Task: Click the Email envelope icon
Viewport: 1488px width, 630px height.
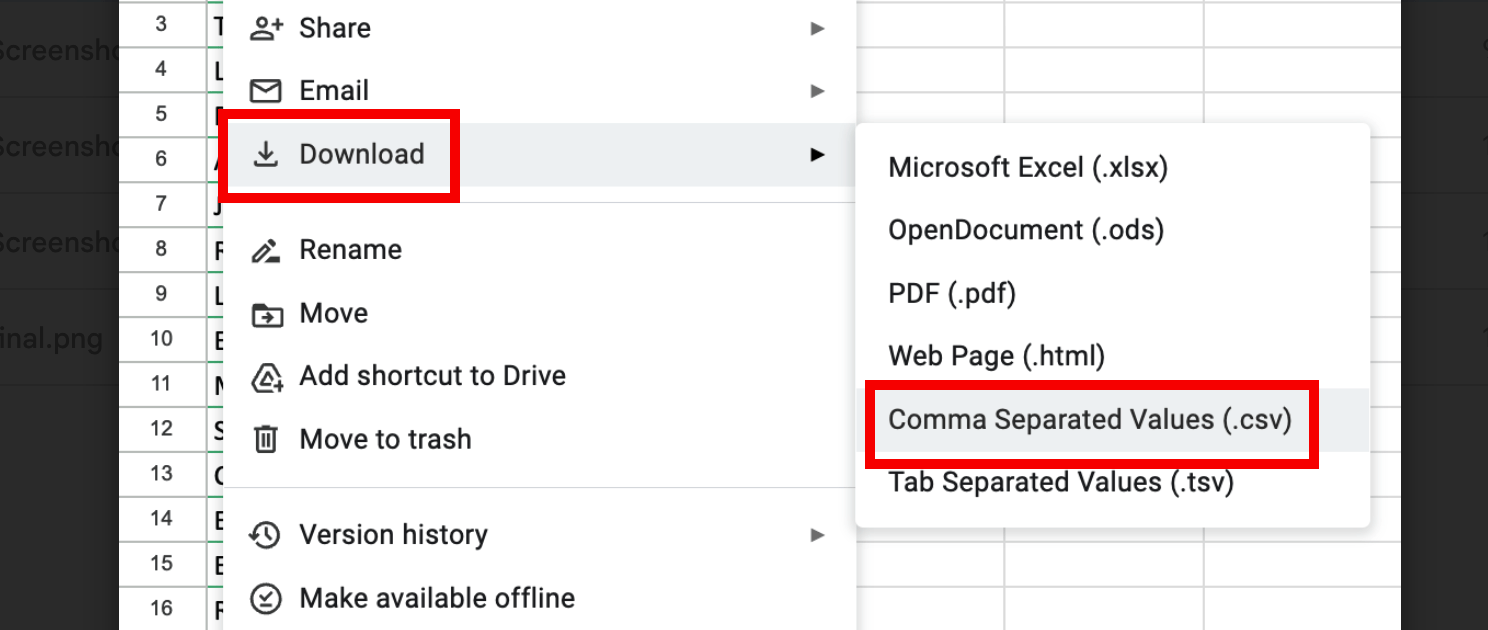Action: click(266, 90)
